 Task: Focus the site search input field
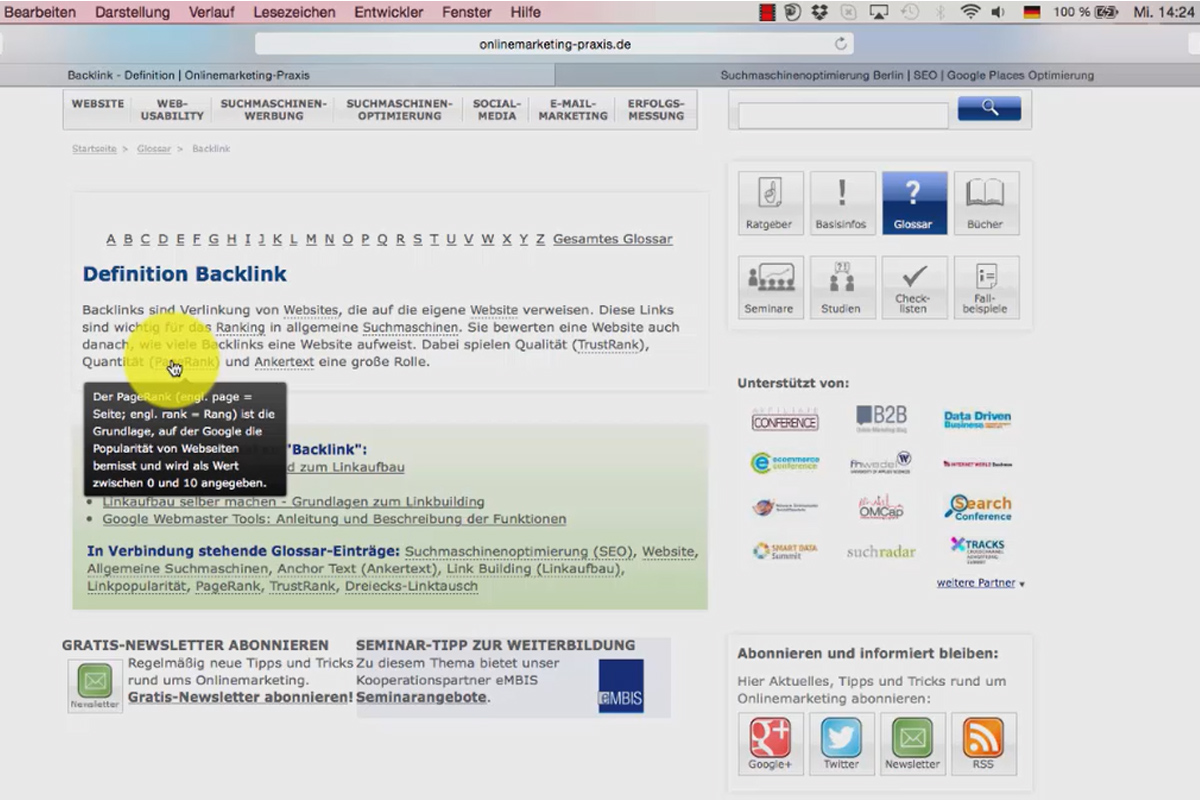click(843, 115)
